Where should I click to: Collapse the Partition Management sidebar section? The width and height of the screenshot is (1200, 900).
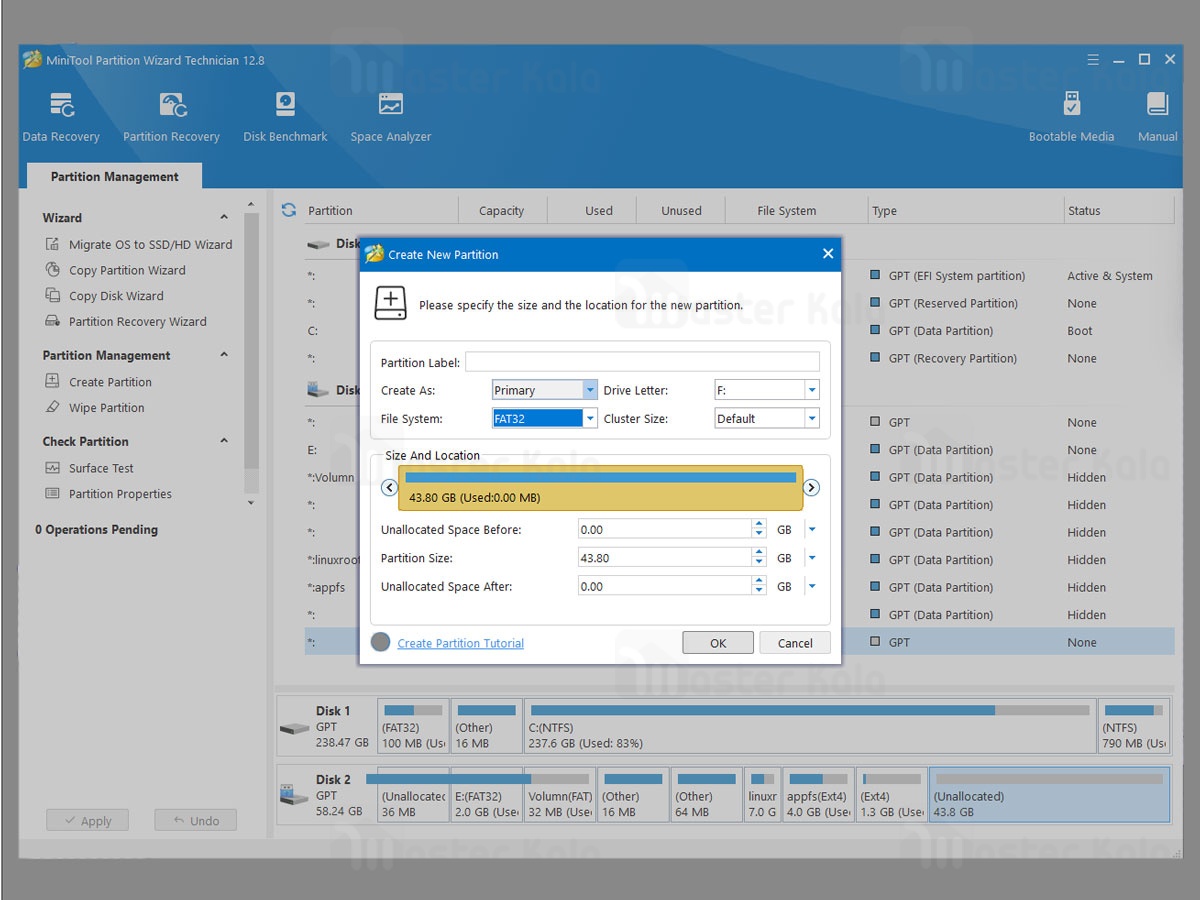pyautogui.click(x=224, y=355)
